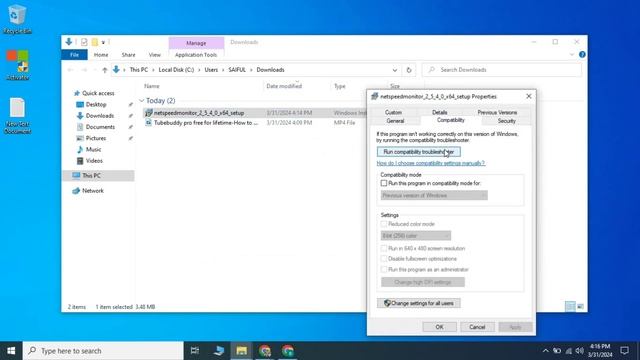Open the notification center icon

tap(624, 351)
